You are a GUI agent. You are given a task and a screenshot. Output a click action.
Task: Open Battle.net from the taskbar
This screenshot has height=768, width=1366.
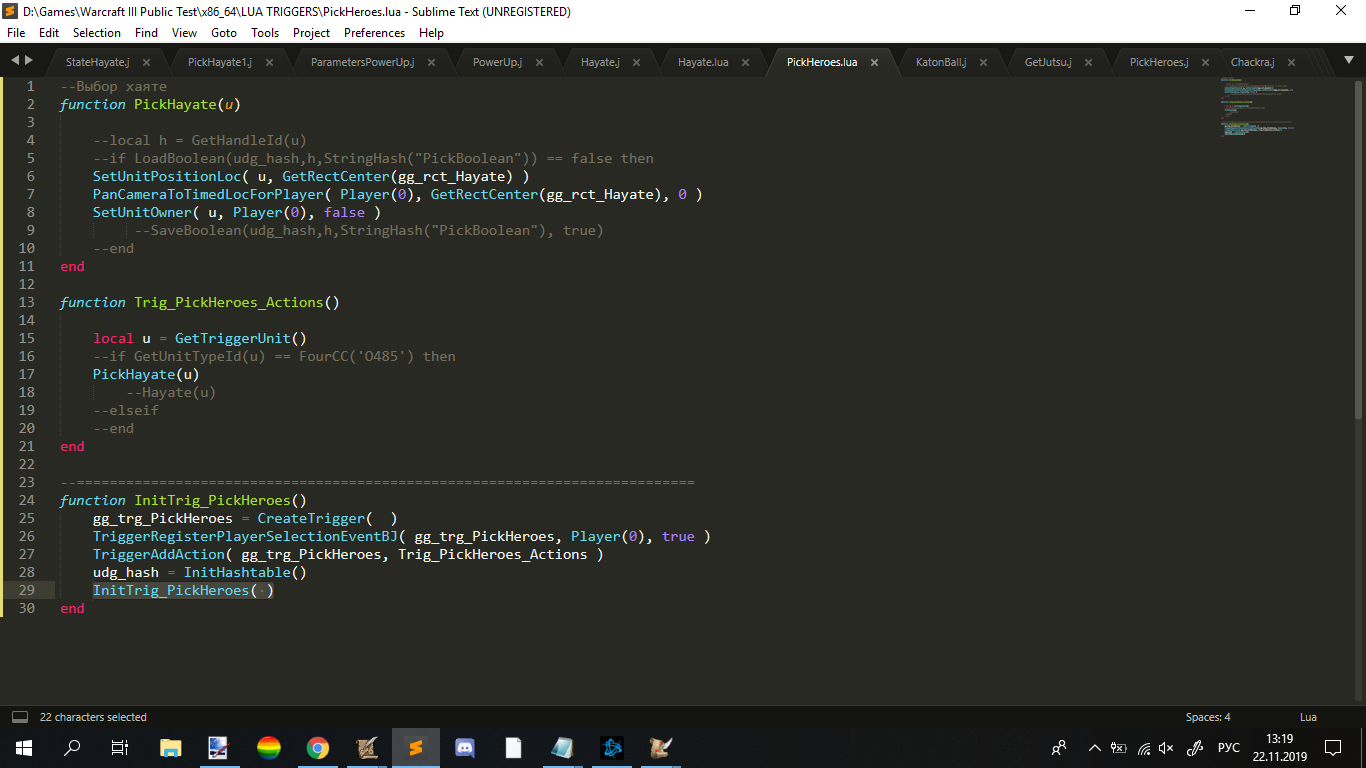click(x=612, y=747)
